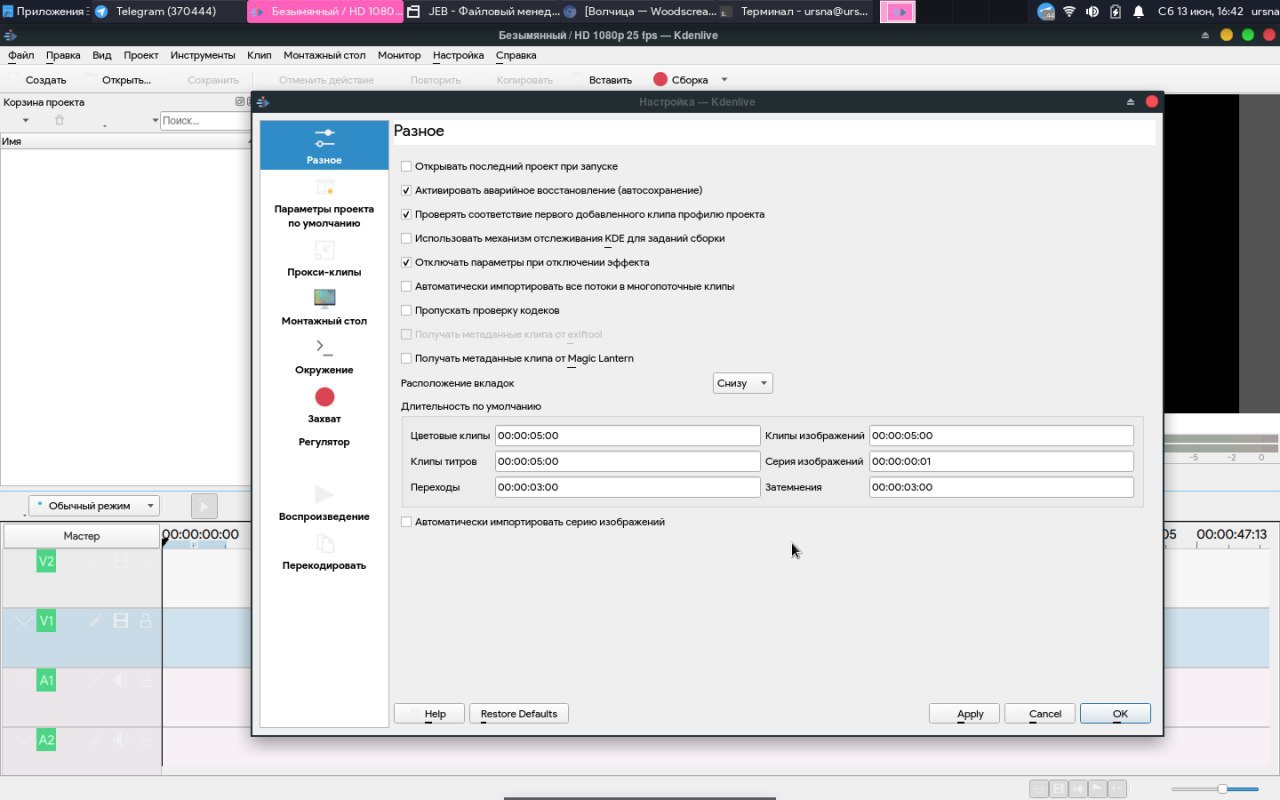Open the volume tray icon

1092,12
